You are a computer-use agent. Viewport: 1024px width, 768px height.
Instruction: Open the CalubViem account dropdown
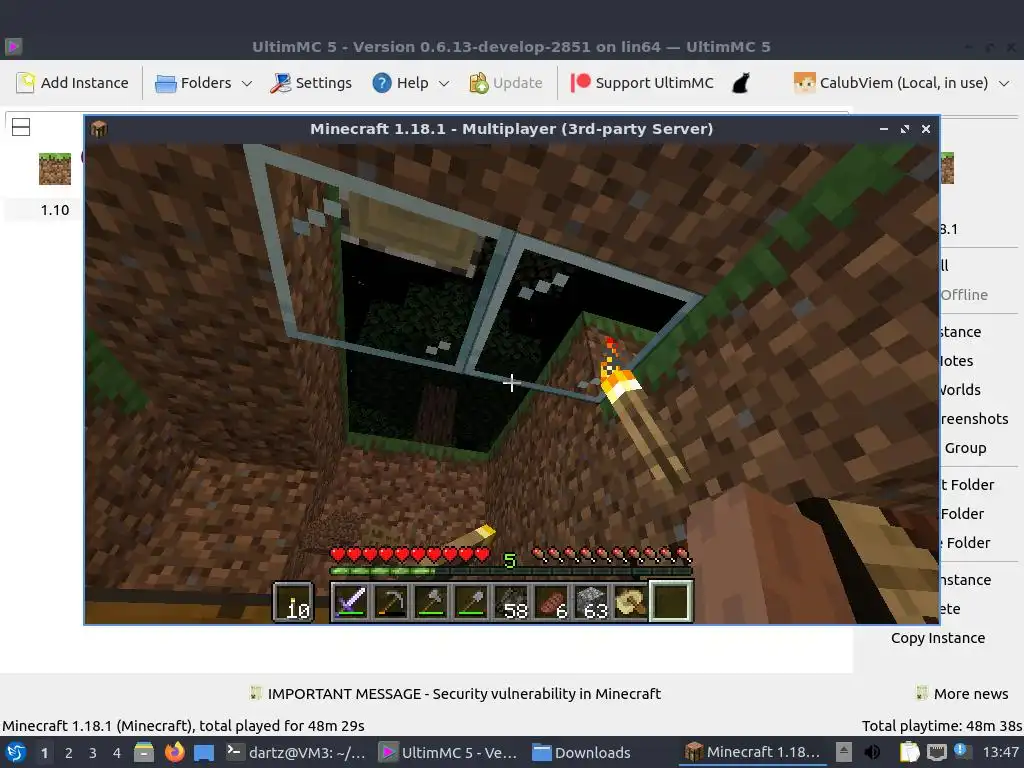(901, 83)
